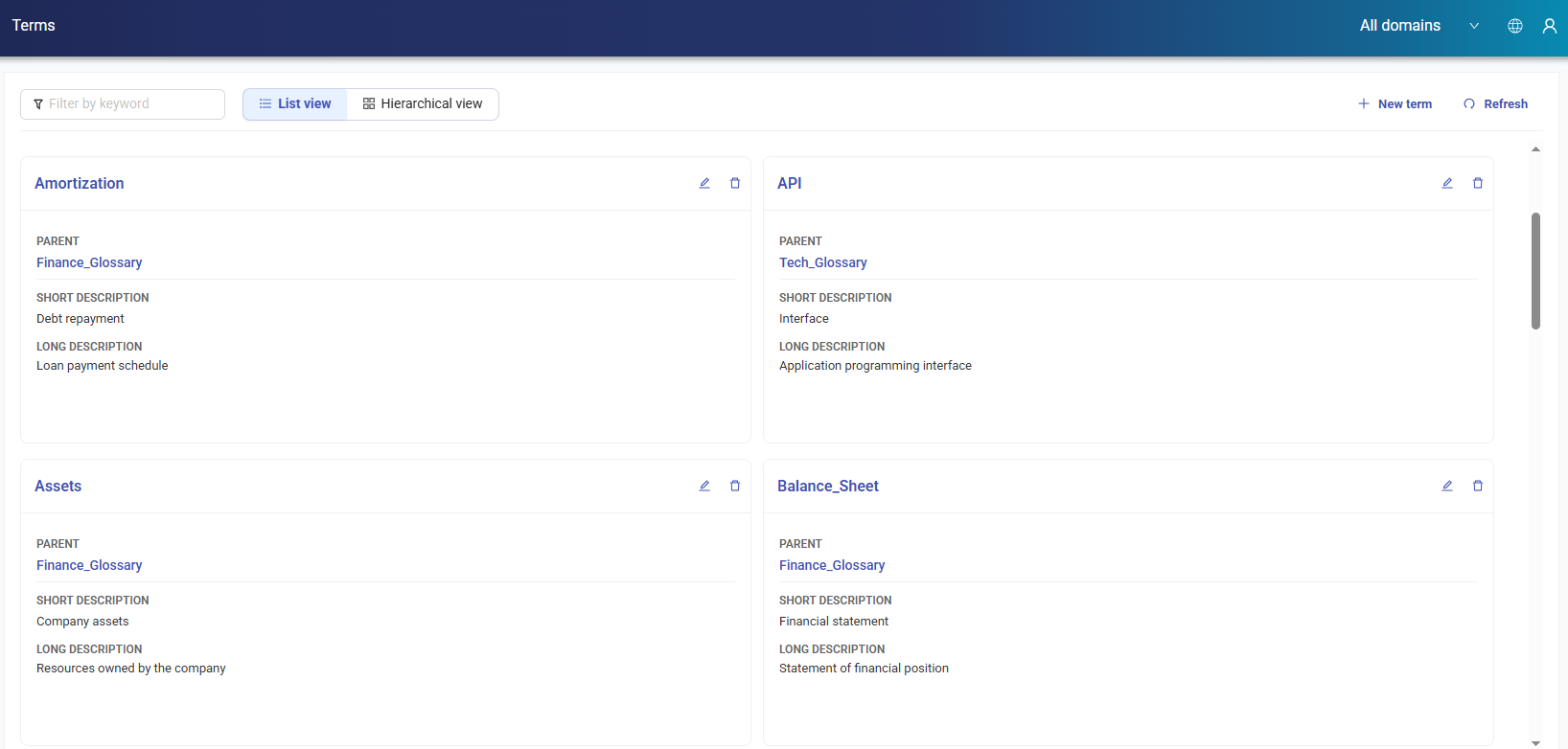Delete the Amortization term
Viewport: 1568px width, 749px height.
735,183
